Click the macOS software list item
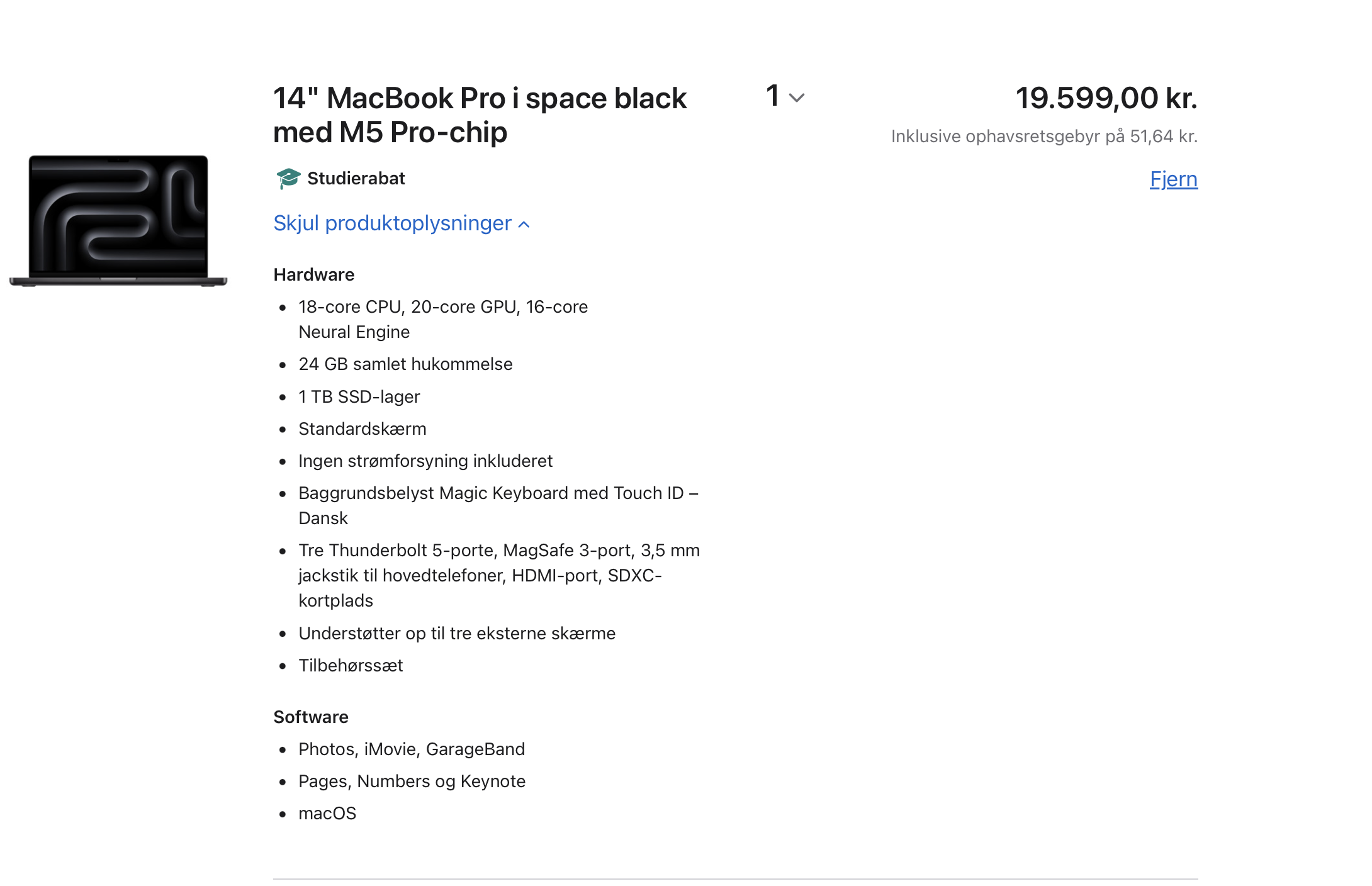 (327, 814)
